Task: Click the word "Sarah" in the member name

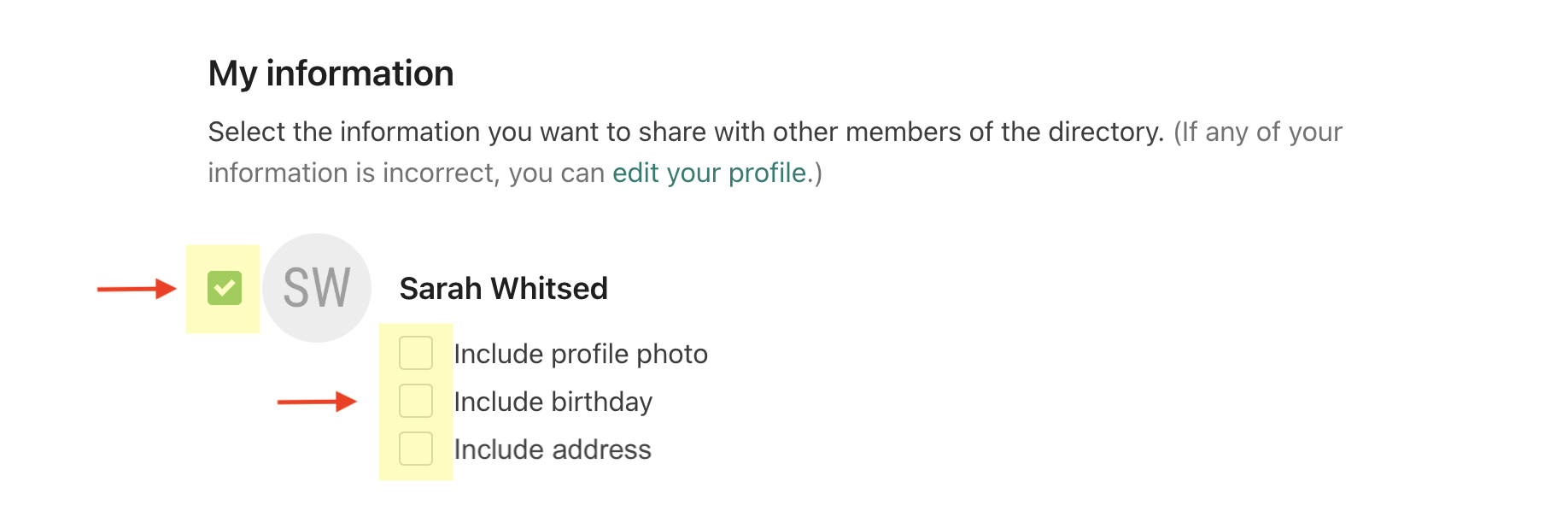Action: 441,289
